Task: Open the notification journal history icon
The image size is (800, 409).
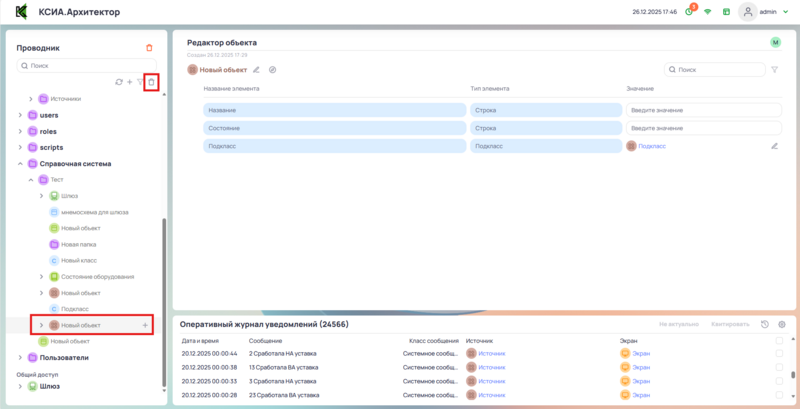Action: pos(765,325)
